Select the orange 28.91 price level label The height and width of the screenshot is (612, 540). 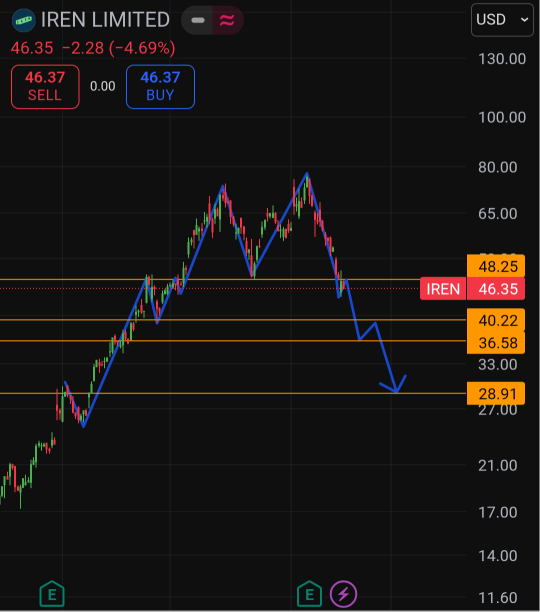496,393
